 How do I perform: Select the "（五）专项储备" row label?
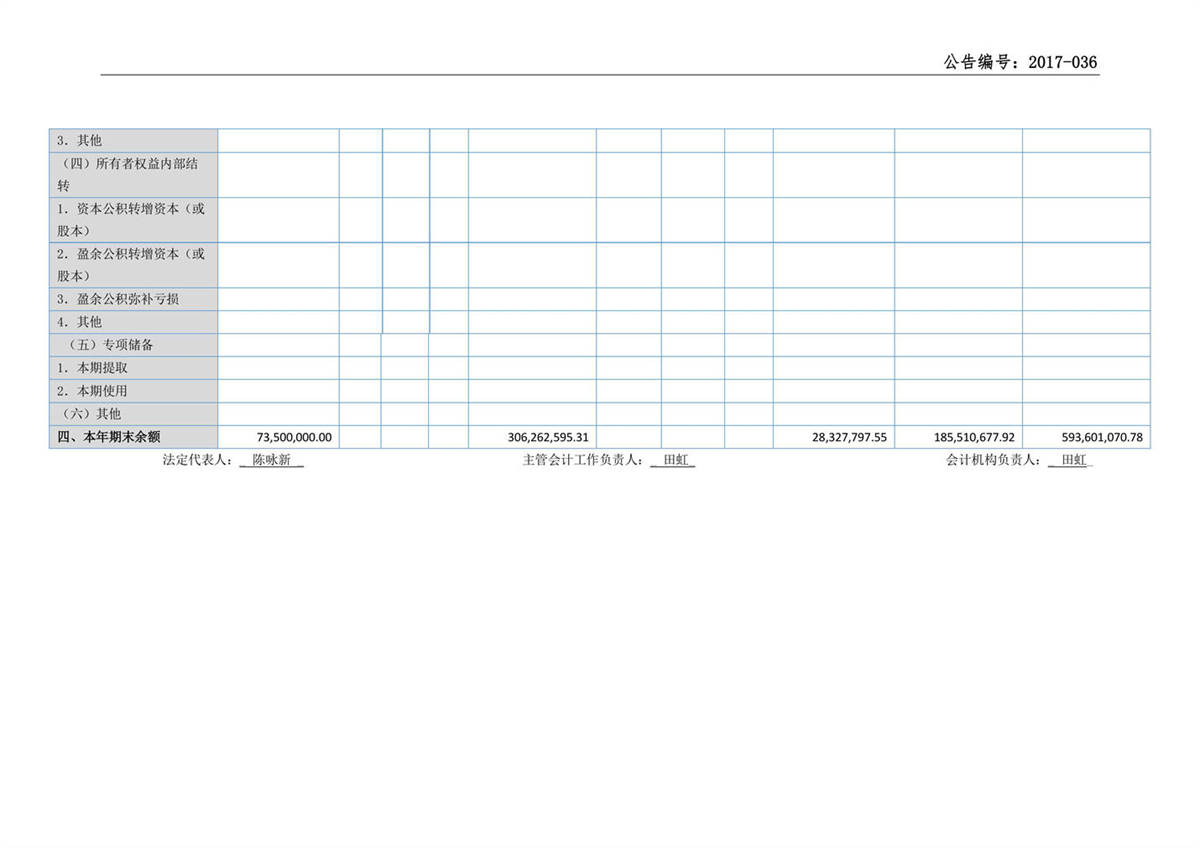tap(104, 345)
